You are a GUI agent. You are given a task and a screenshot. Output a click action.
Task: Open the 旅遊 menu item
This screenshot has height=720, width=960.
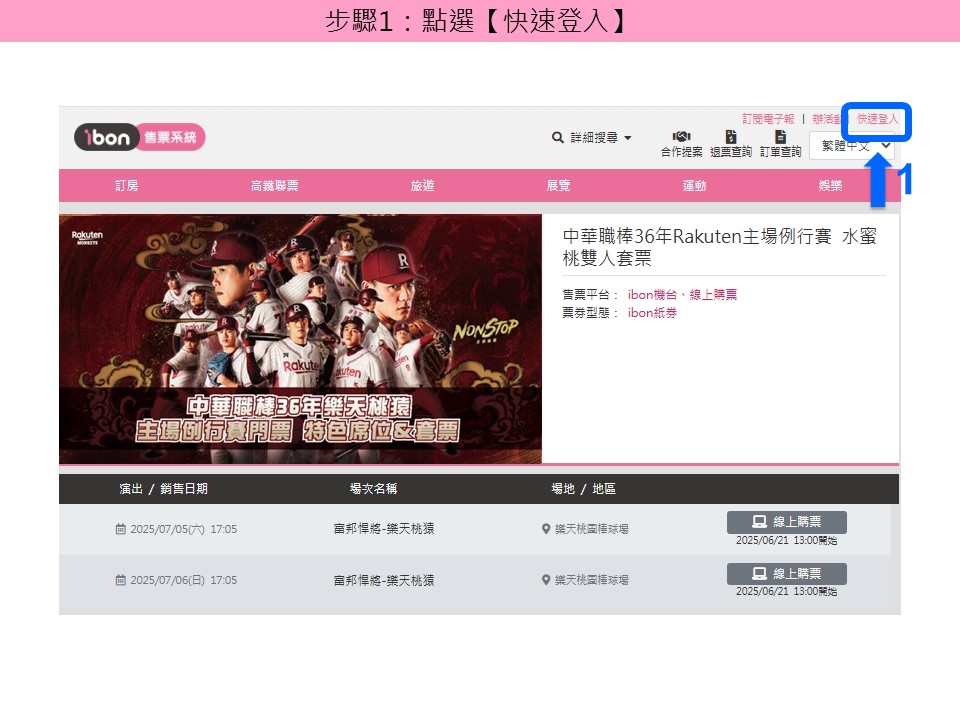pos(422,186)
